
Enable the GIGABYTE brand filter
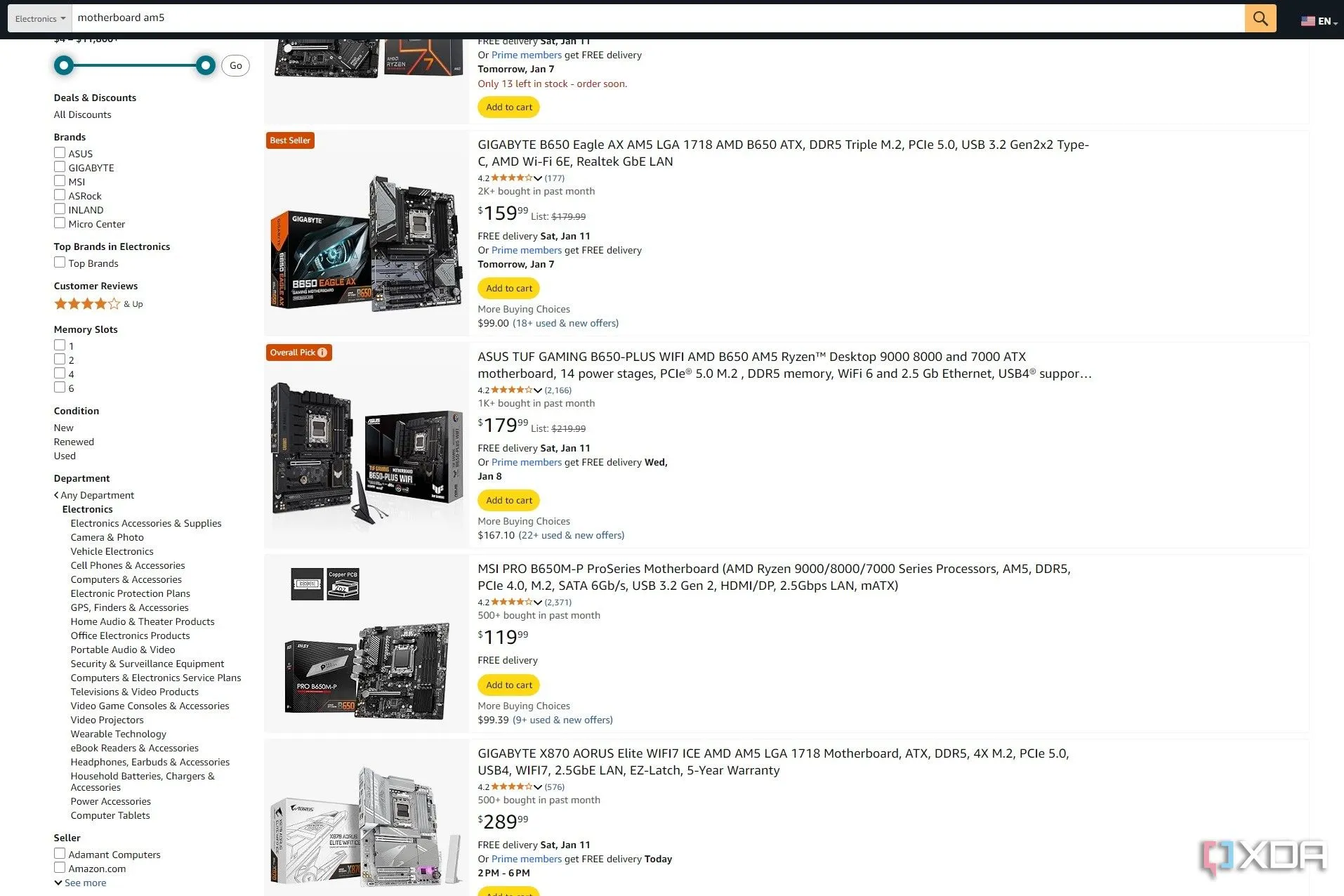coord(60,167)
